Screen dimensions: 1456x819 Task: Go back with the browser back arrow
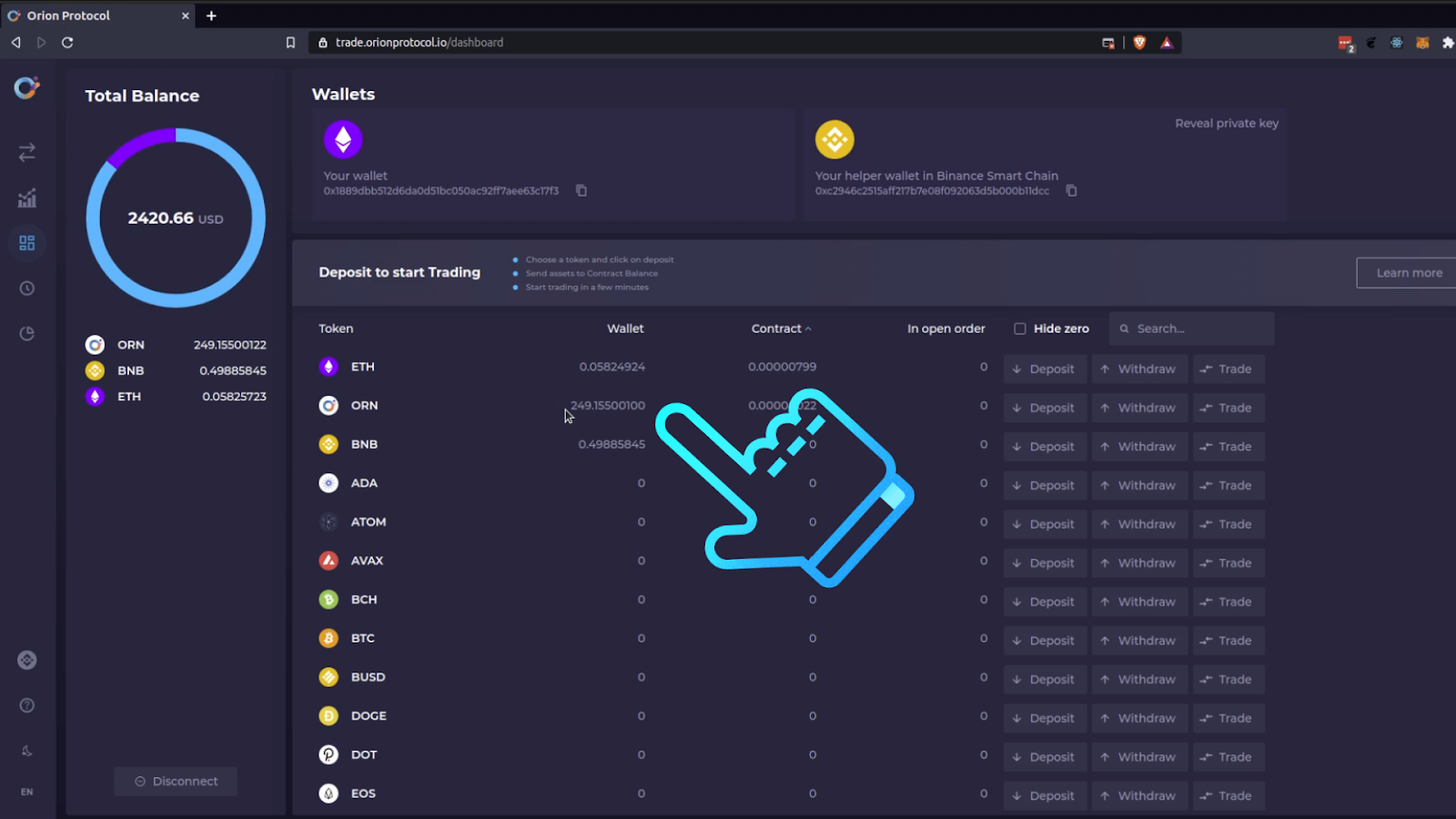(x=15, y=43)
